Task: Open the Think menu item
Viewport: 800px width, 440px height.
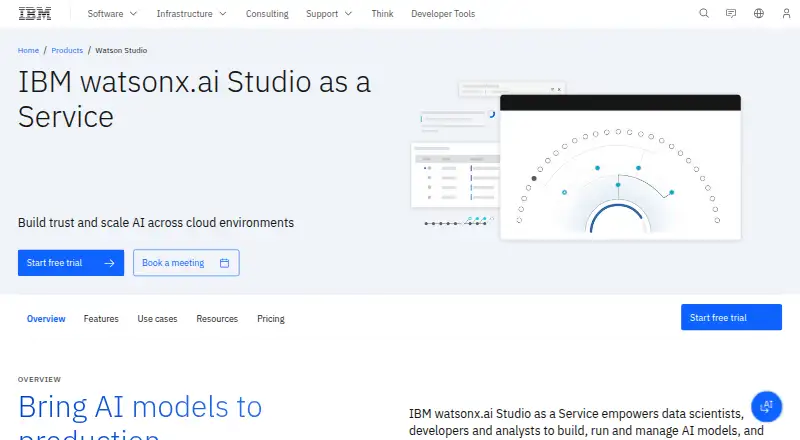Action: pos(382,14)
